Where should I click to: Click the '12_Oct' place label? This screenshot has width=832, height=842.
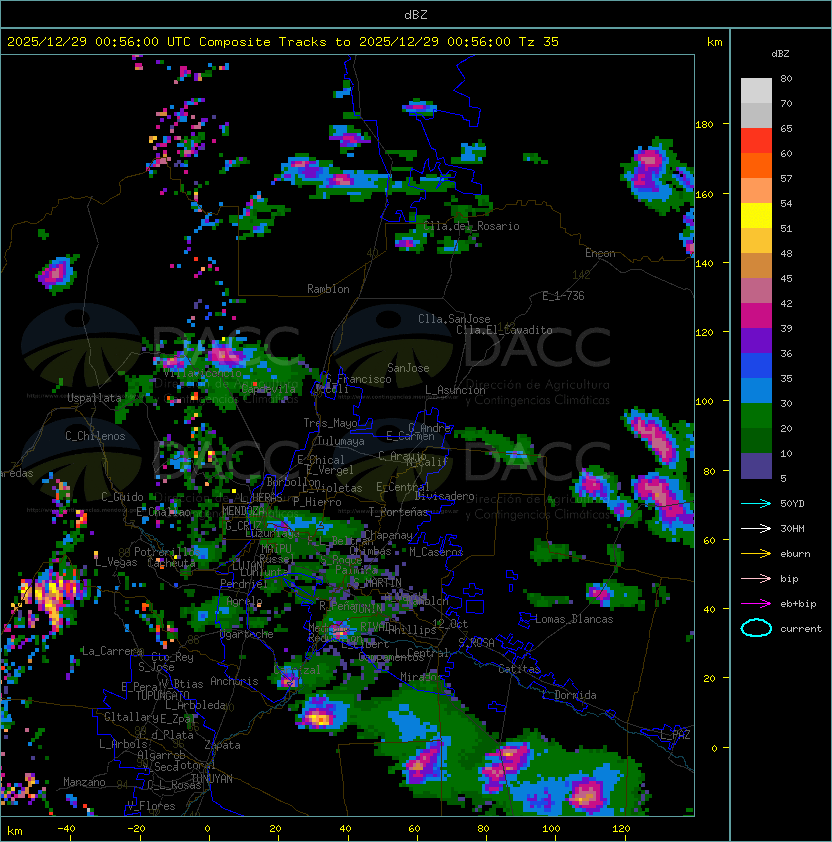pos(450,624)
